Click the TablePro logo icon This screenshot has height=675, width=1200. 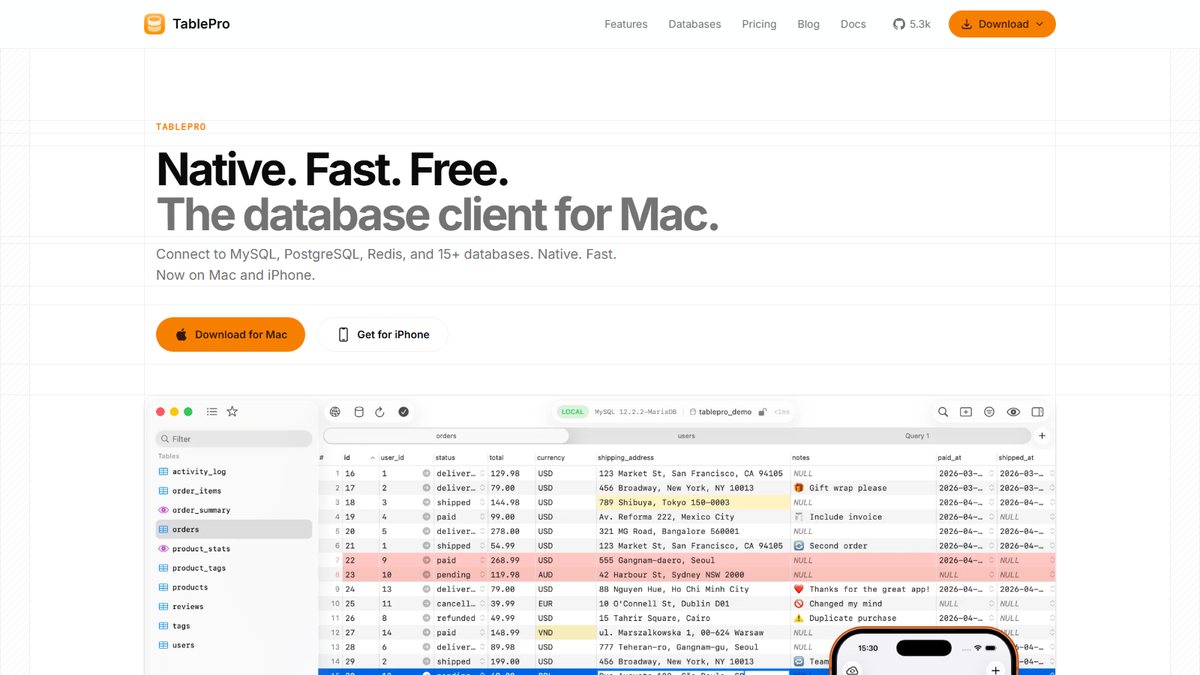click(154, 24)
